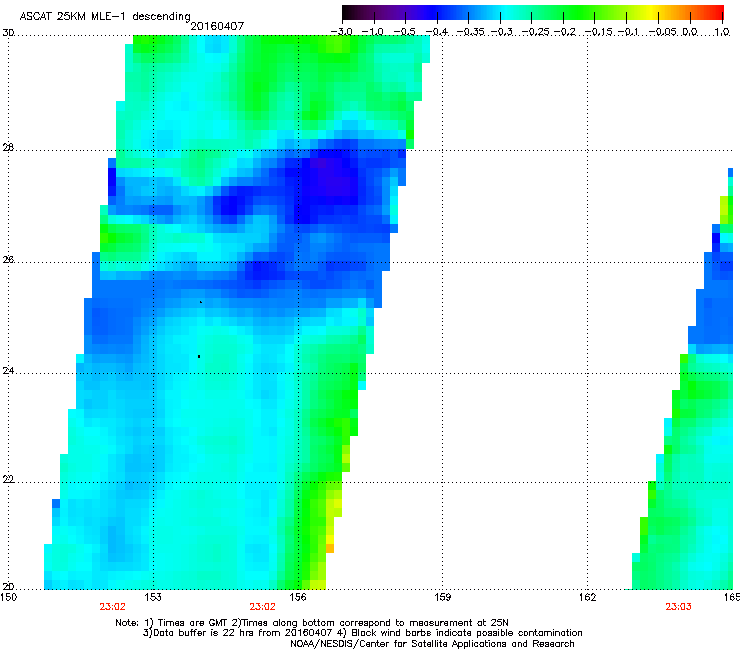Click the latitude 28 axis label
740x650 pixels.
(x=8, y=148)
